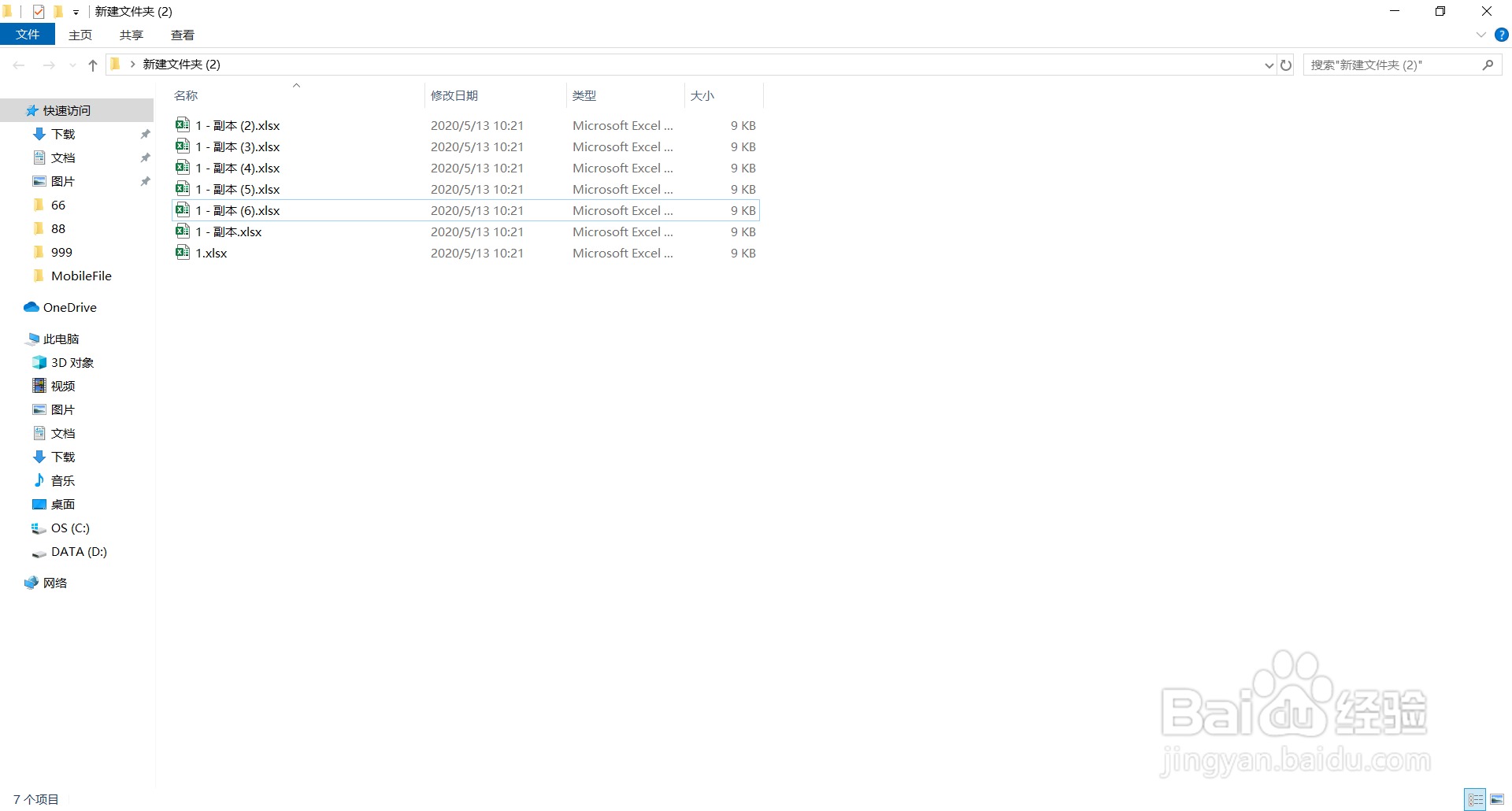1512x811 pixels.
Task: Click the New folder quick access icon
Action: [57, 11]
